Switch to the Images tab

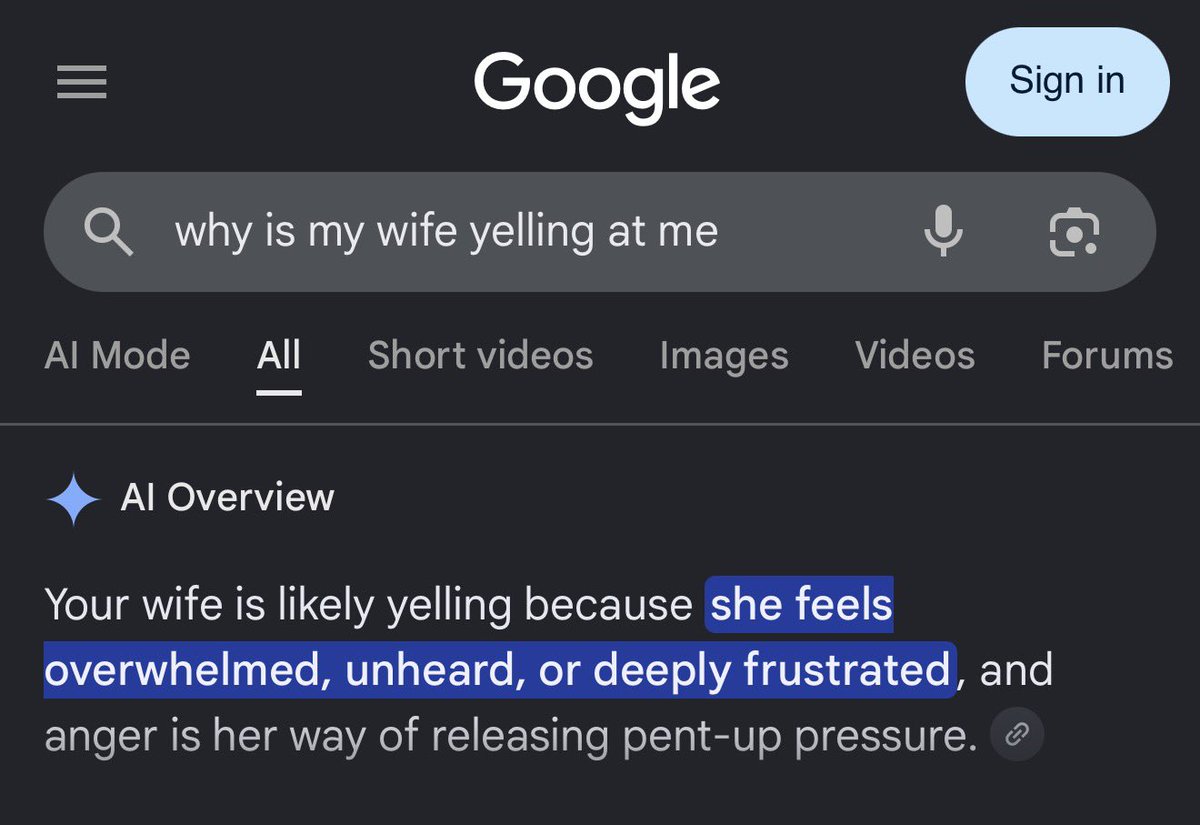tap(724, 355)
